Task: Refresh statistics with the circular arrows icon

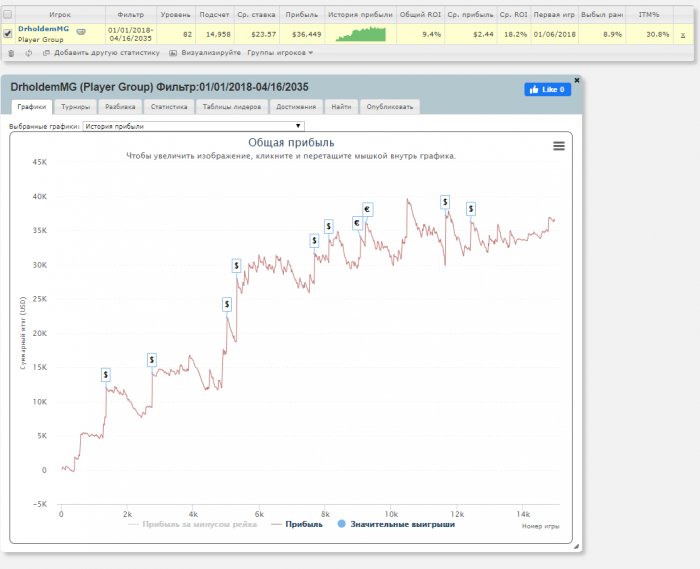Action: (29, 53)
